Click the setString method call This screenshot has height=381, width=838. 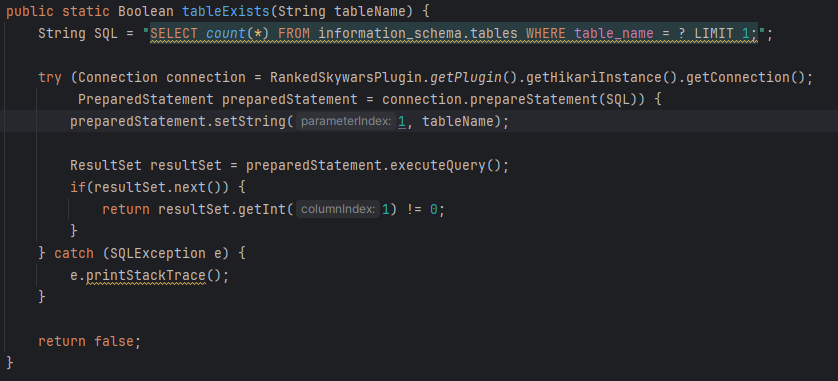coord(250,121)
